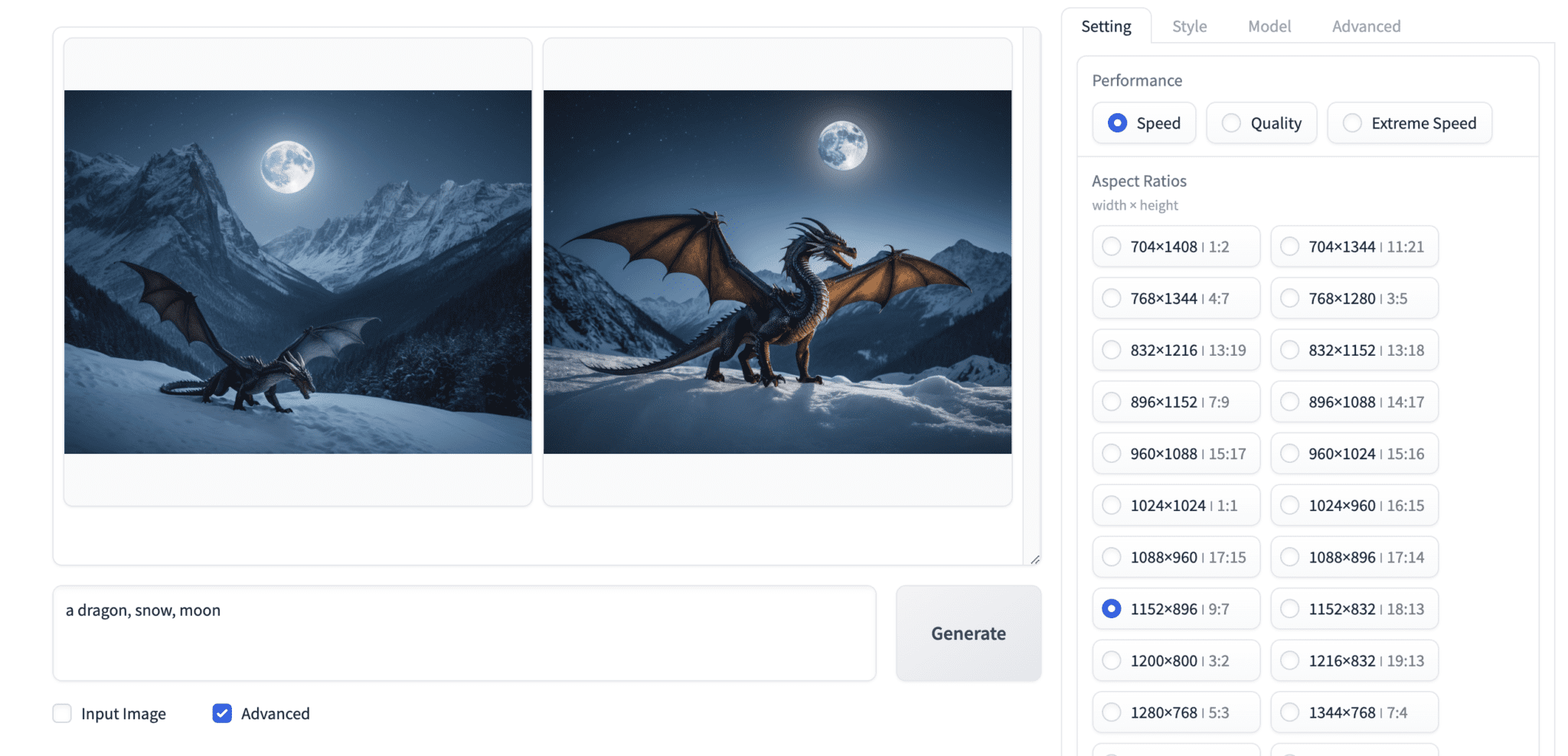Viewport: 1568px width, 756px height.
Task: Pick the 768×1280 3:5 aspect ratio
Action: (x=1354, y=298)
